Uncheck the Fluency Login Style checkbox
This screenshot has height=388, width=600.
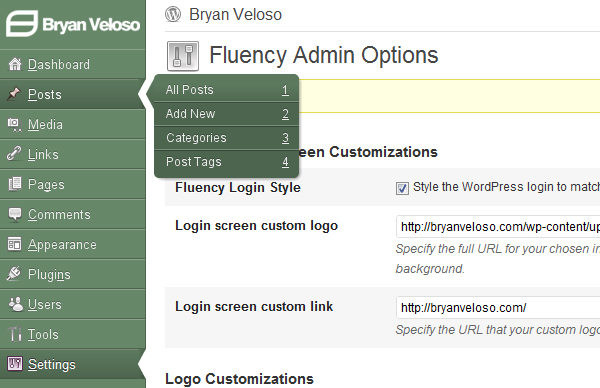pos(402,188)
